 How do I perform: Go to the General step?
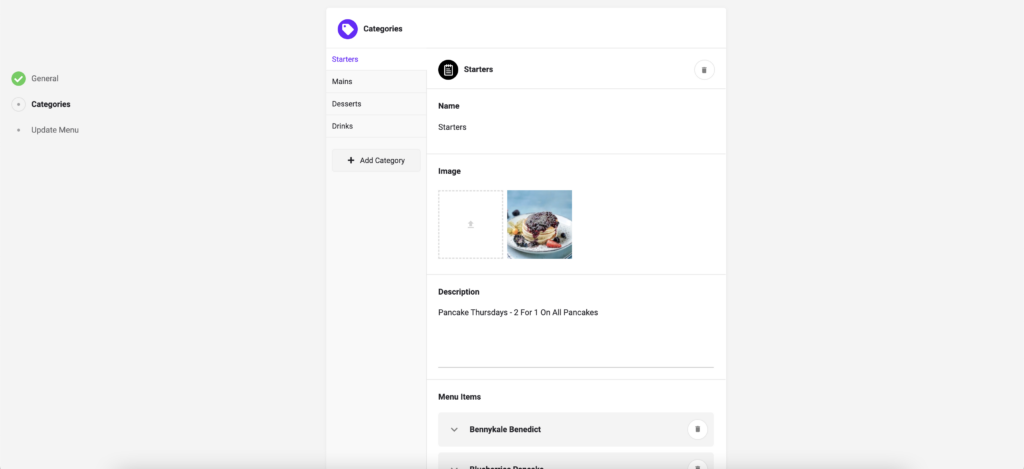[x=45, y=78]
